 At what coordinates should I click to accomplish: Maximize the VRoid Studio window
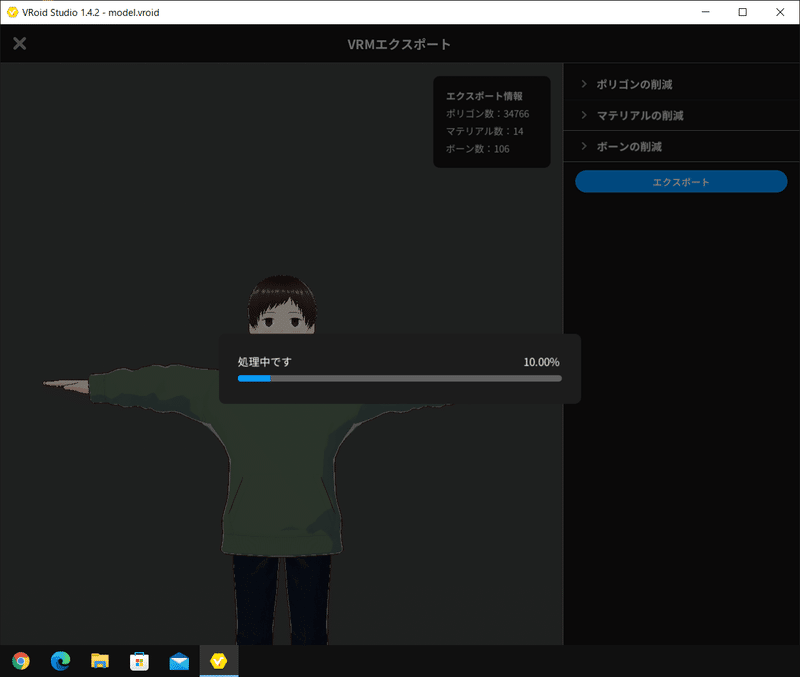click(x=743, y=12)
